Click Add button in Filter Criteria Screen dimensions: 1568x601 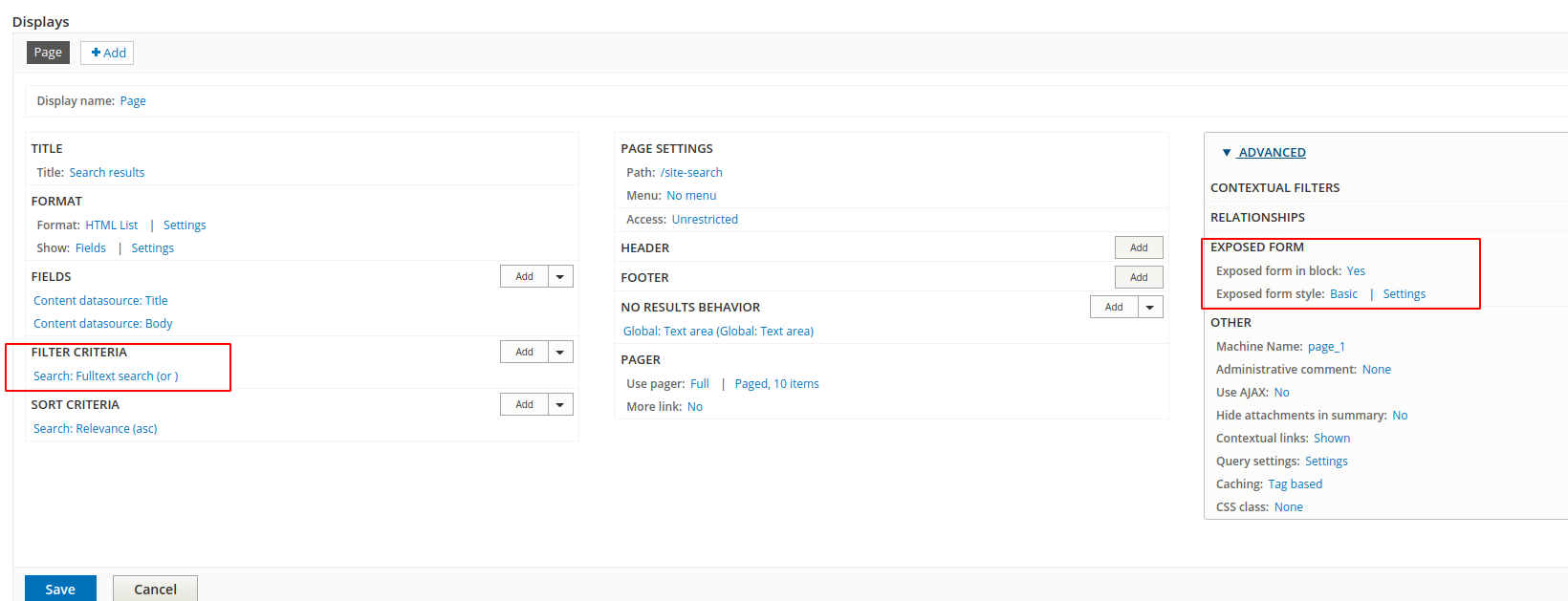click(x=525, y=352)
